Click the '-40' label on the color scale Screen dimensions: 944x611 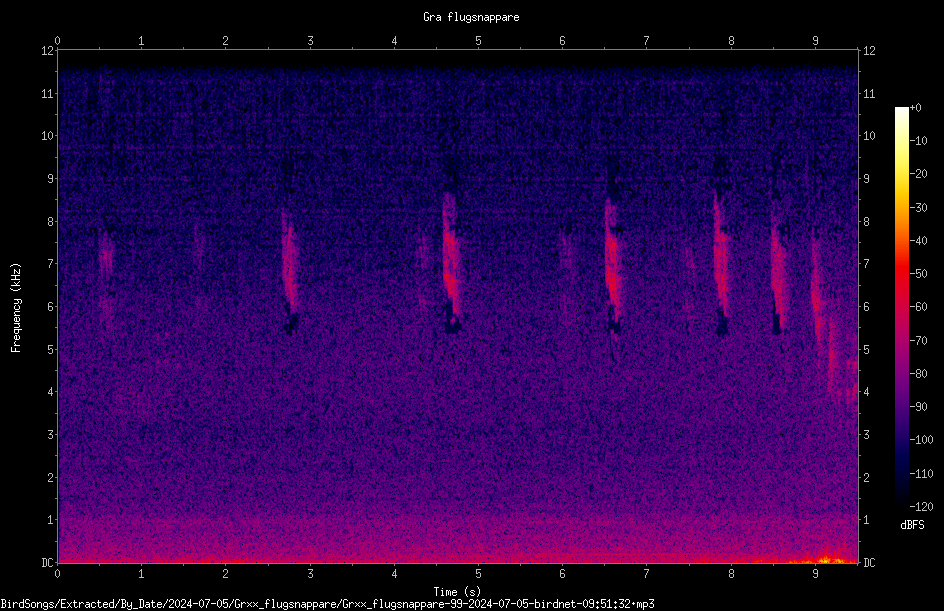[918, 241]
